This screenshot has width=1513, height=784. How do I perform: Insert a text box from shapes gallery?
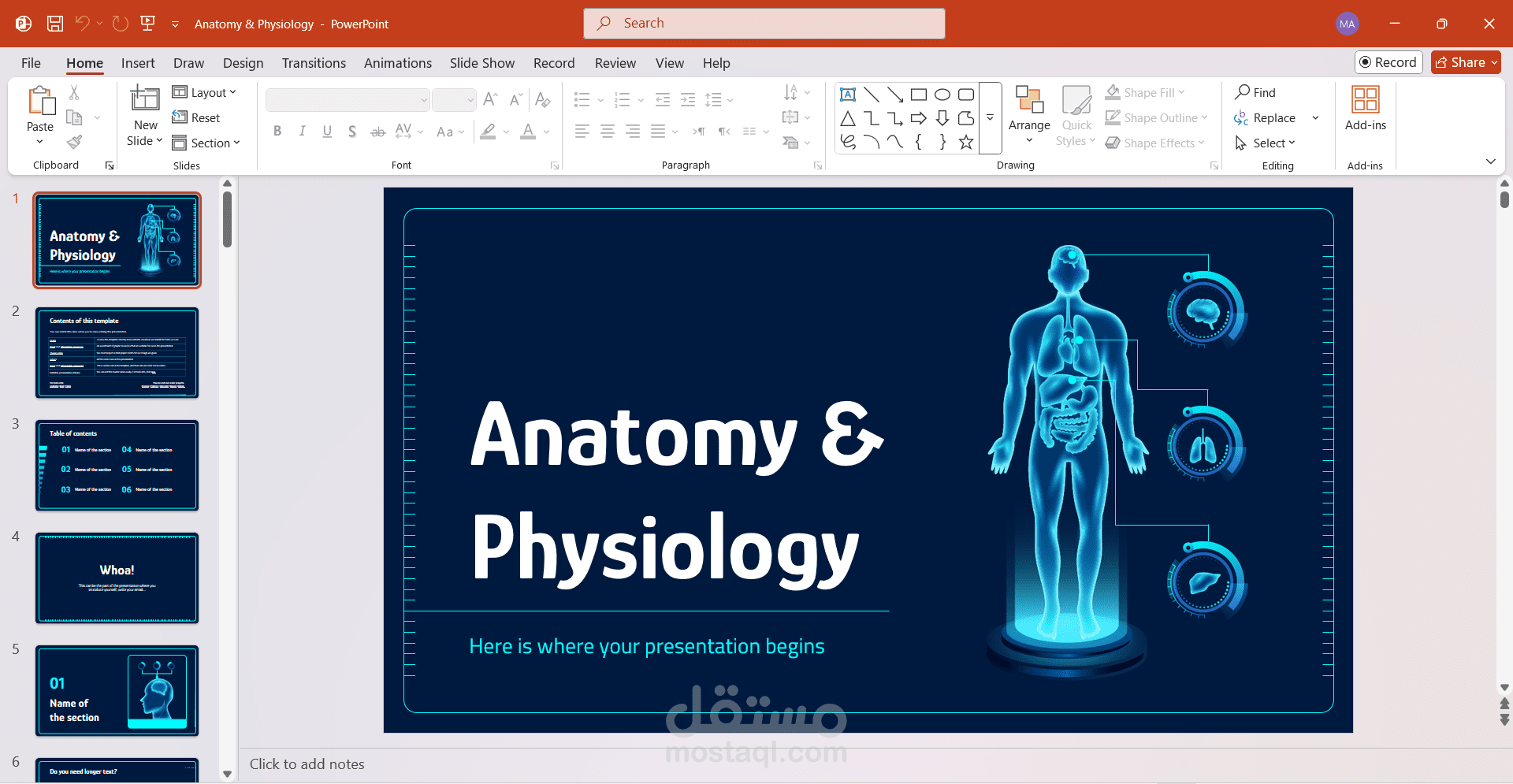point(848,95)
